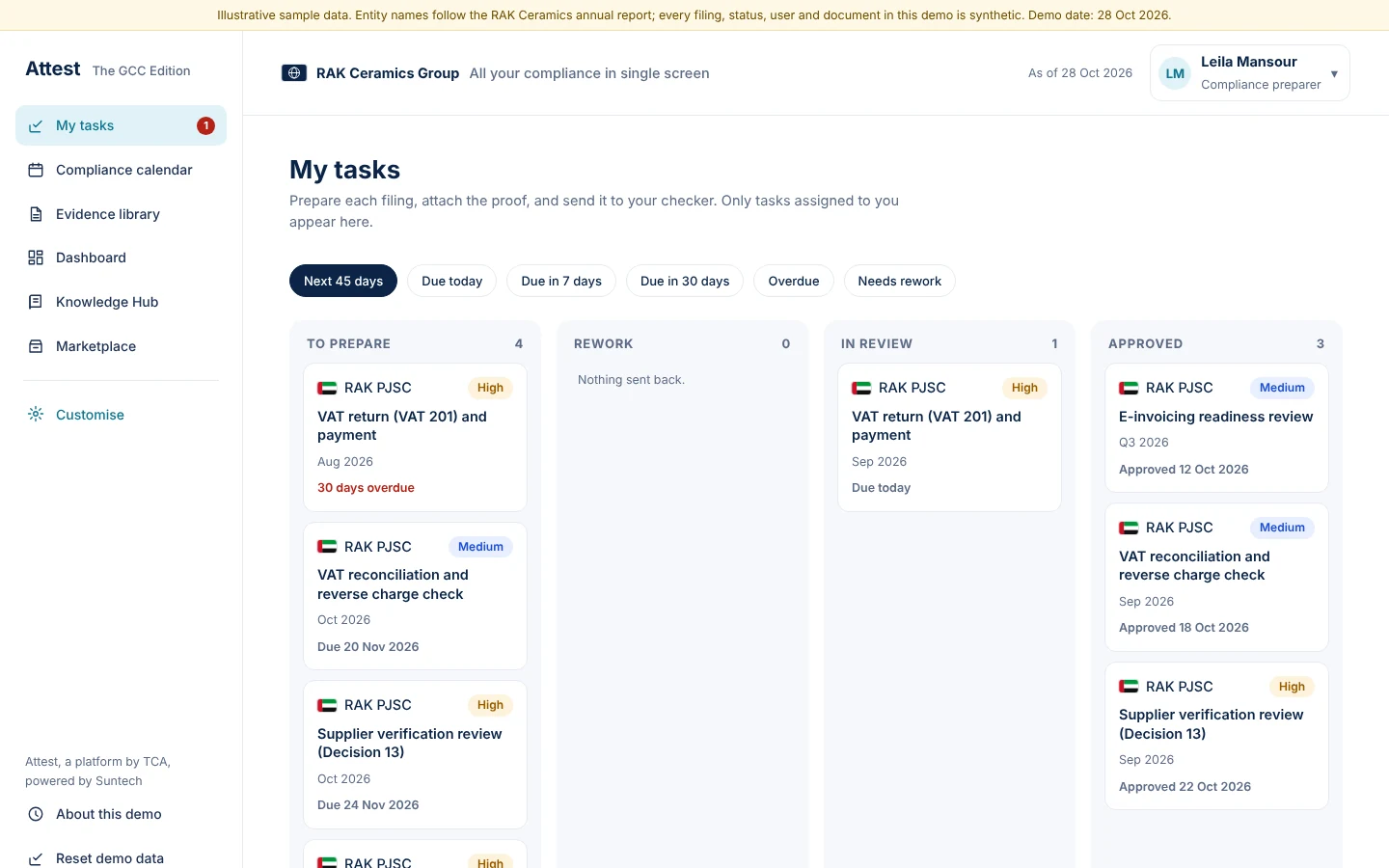
Task: Click the UAE flag on the In Review card
Action: (x=861, y=388)
